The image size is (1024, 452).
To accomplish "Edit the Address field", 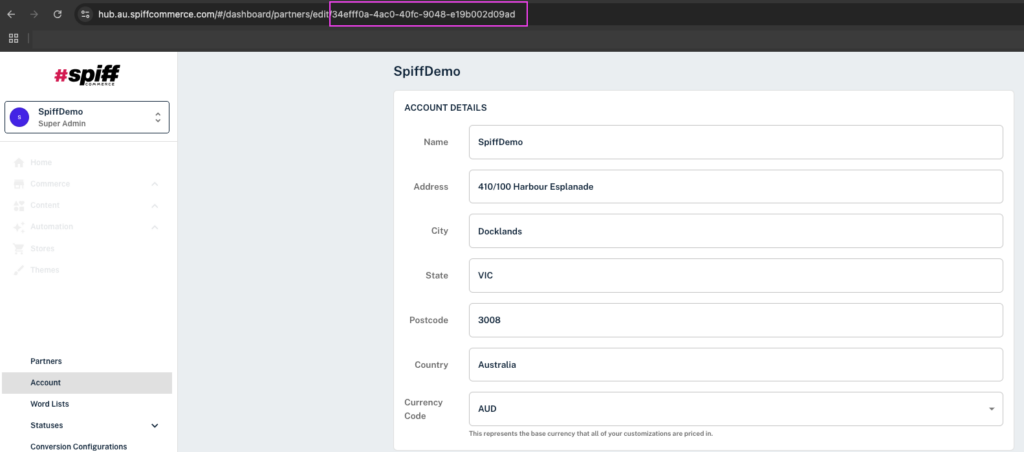I will click(735, 186).
